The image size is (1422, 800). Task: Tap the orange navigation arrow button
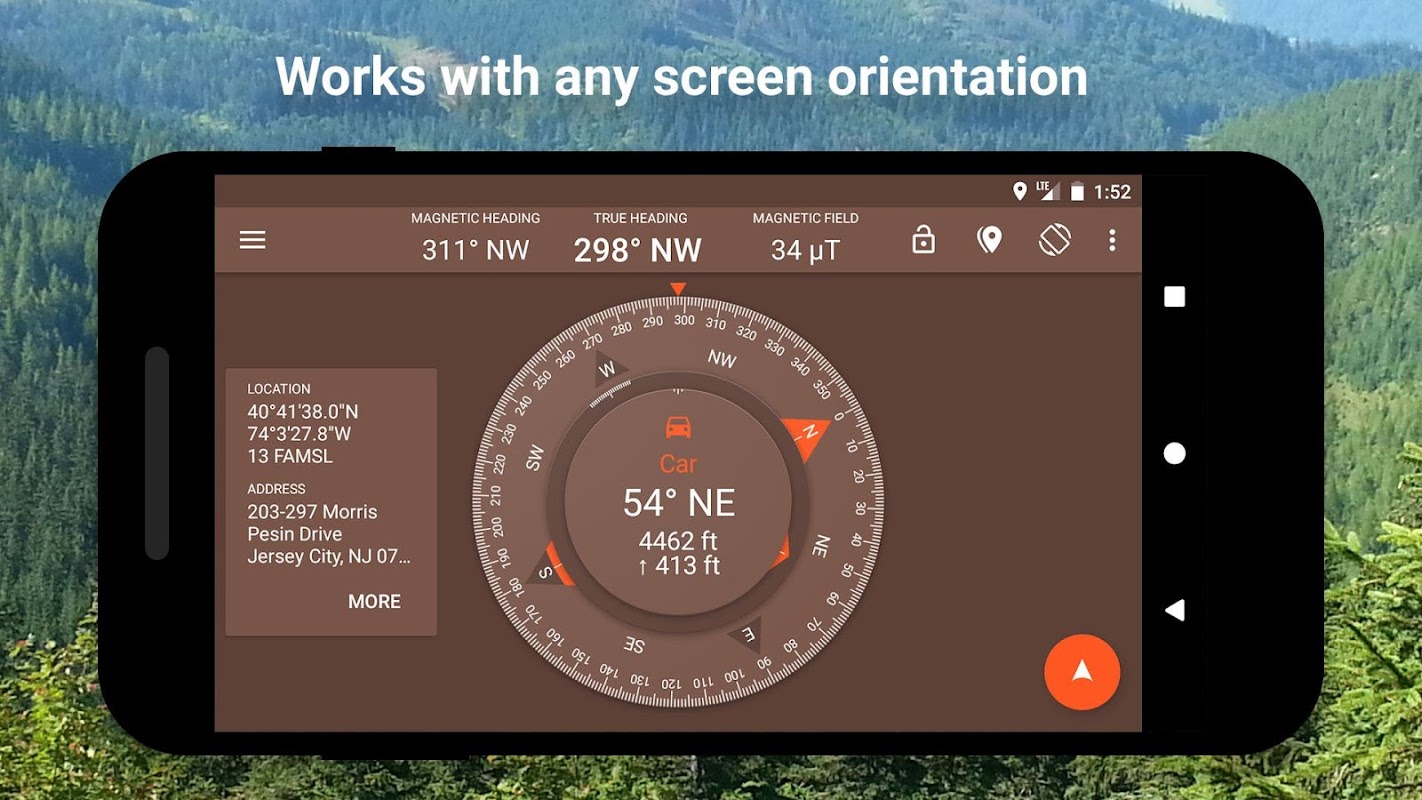pos(1082,672)
